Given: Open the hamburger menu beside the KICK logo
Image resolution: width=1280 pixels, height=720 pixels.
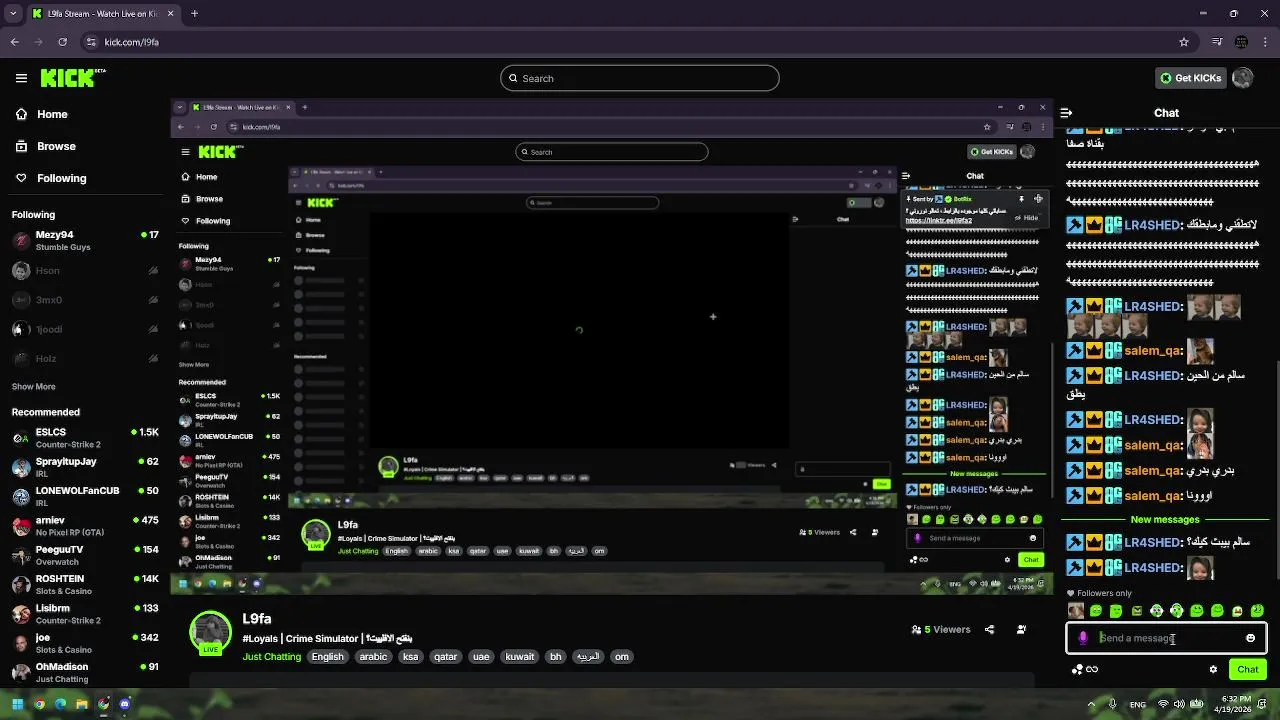Looking at the screenshot, I should 21,78.
